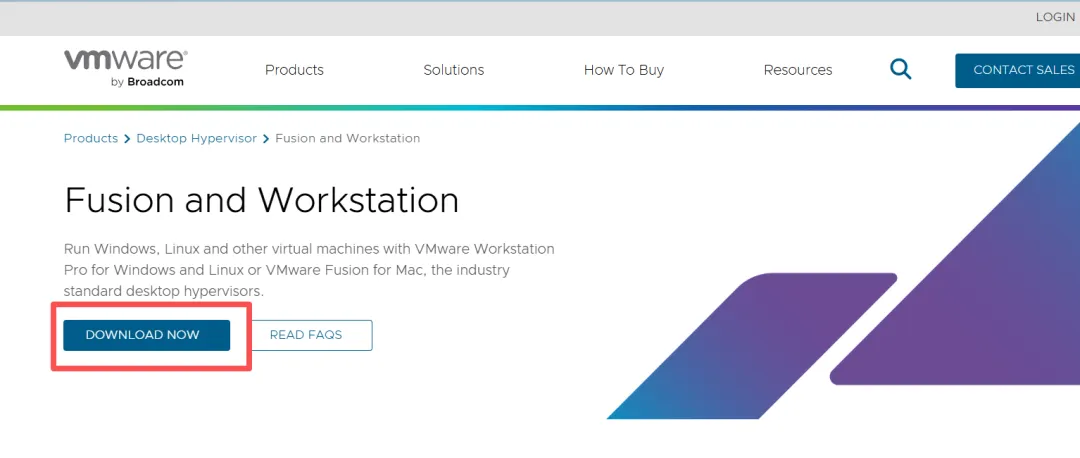Click the Products breadcrumb link
This screenshot has height=458, width=1080.
[91, 138]
